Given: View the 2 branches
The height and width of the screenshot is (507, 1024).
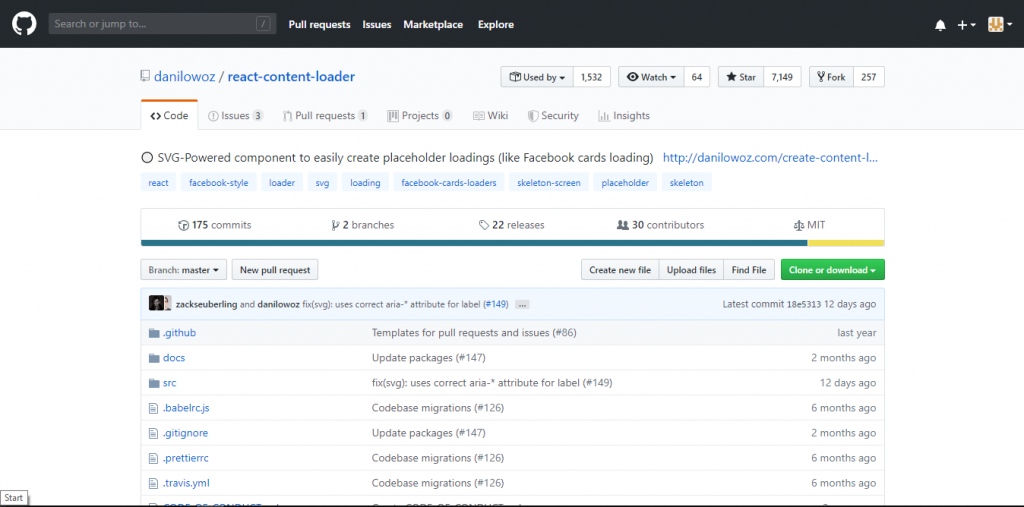Looking at the screenshot, I should [x=363, y=225].
